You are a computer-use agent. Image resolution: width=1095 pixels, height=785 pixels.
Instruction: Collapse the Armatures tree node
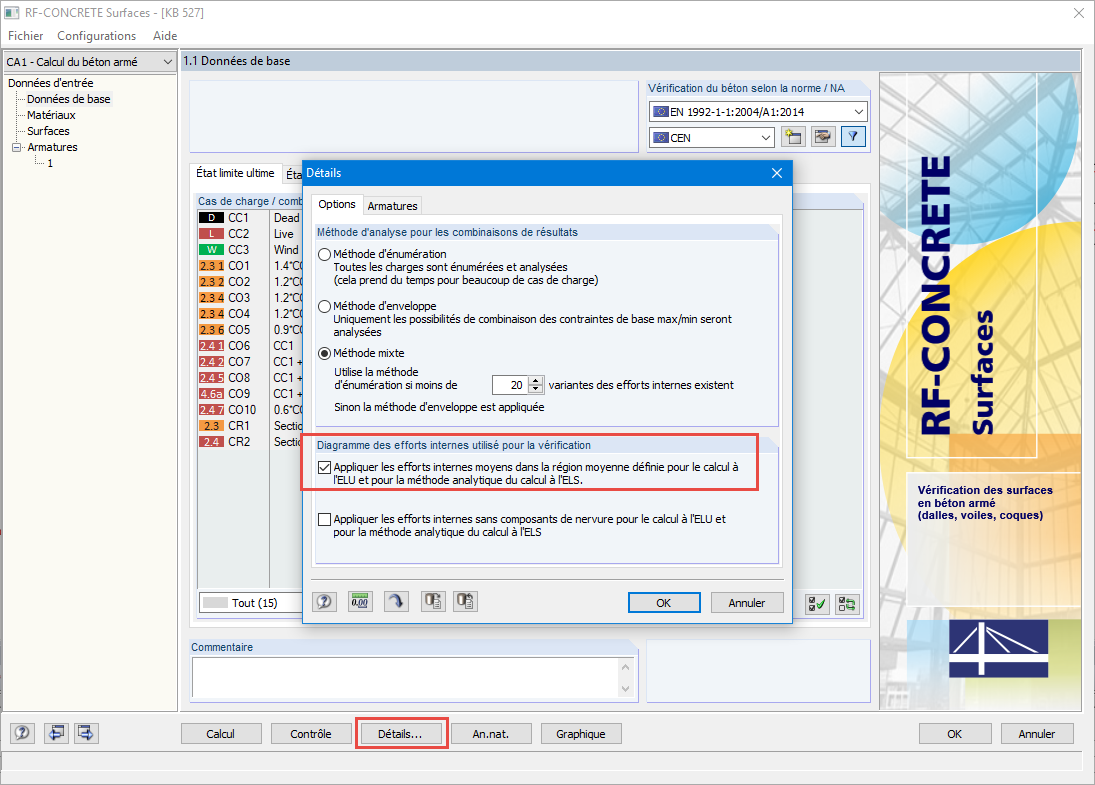pos(17,147)
